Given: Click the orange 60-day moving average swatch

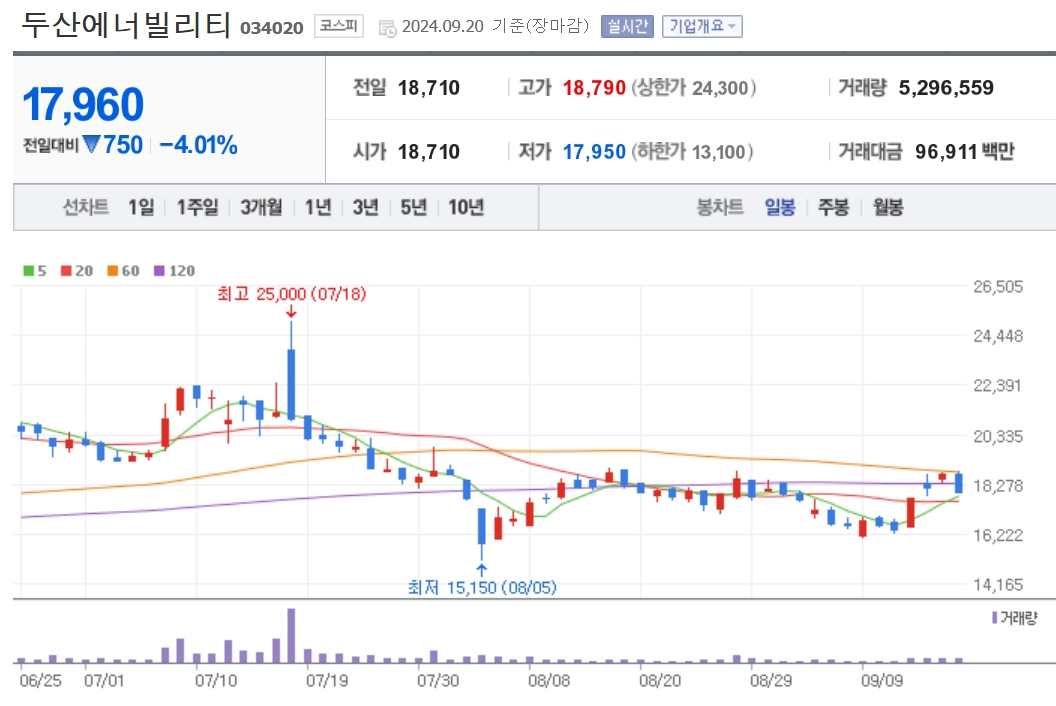Looking at the screenshot, I should click(x=112, y=271).
